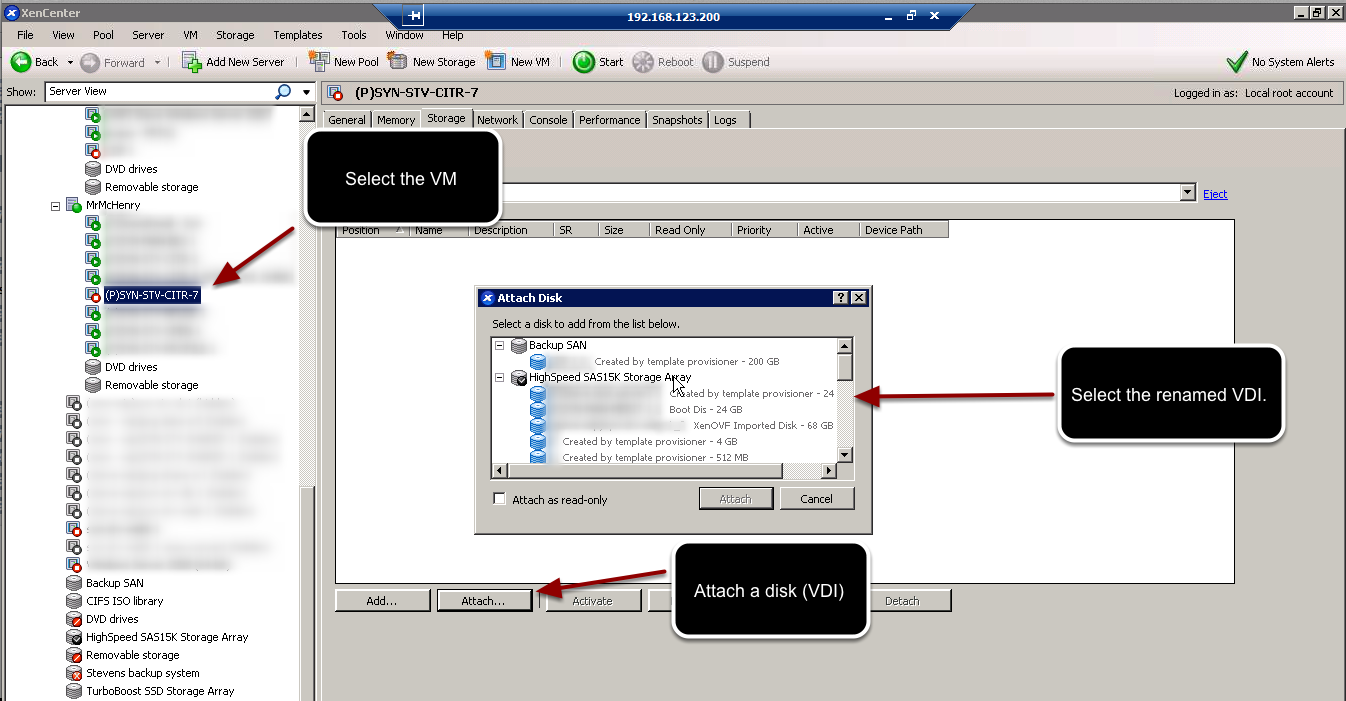
Task: Open the File menu
Action: [25, 35]
